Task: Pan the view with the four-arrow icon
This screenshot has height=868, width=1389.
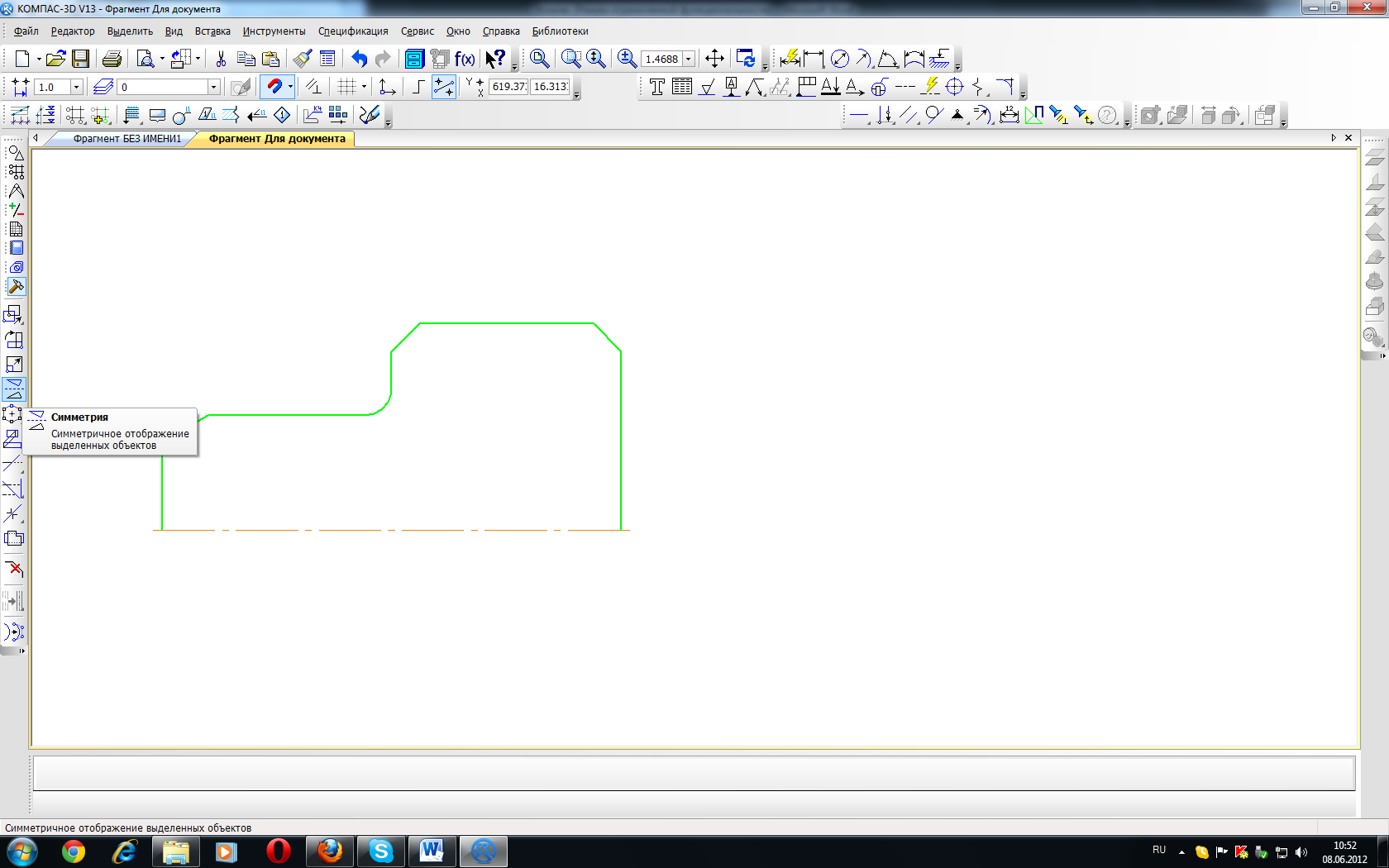Action: [x=714, y=59]
